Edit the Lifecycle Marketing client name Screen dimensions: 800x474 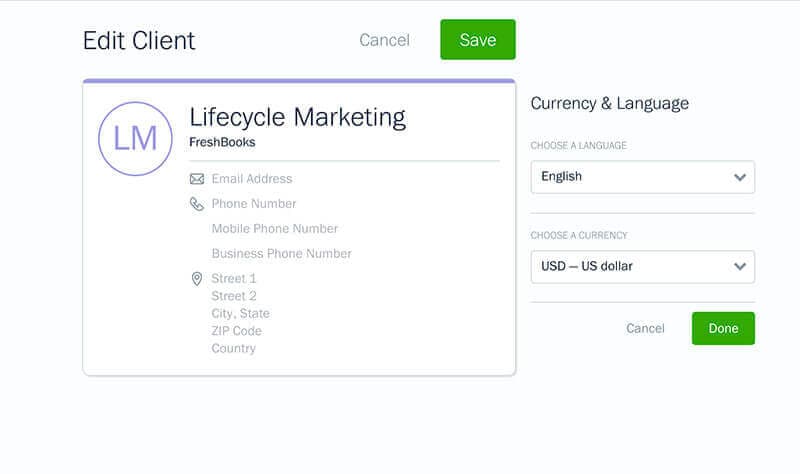(x=297, y=117)
